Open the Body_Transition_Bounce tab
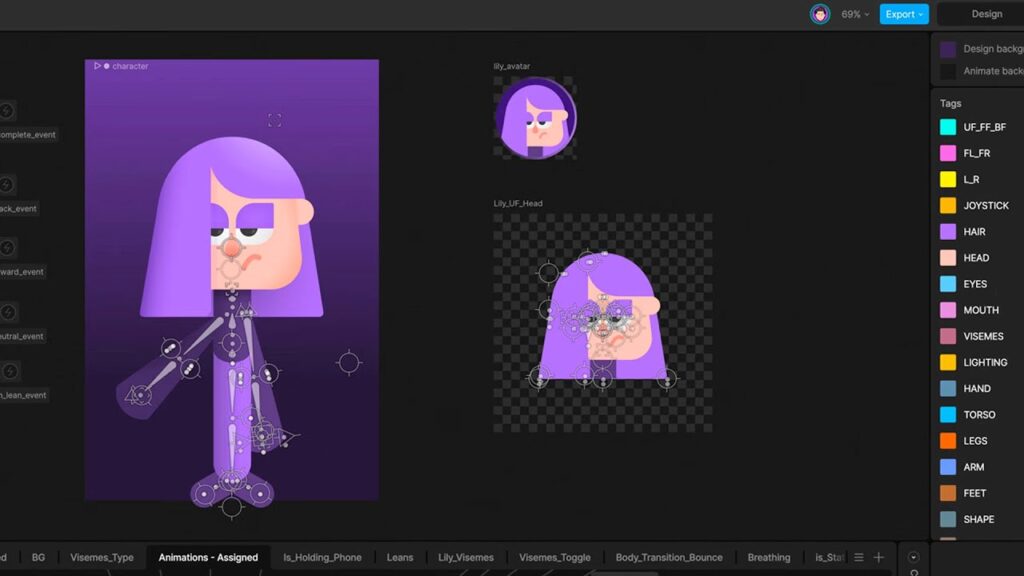Image resolution: width=1024 pixels, height=576 pixels. 668,557
